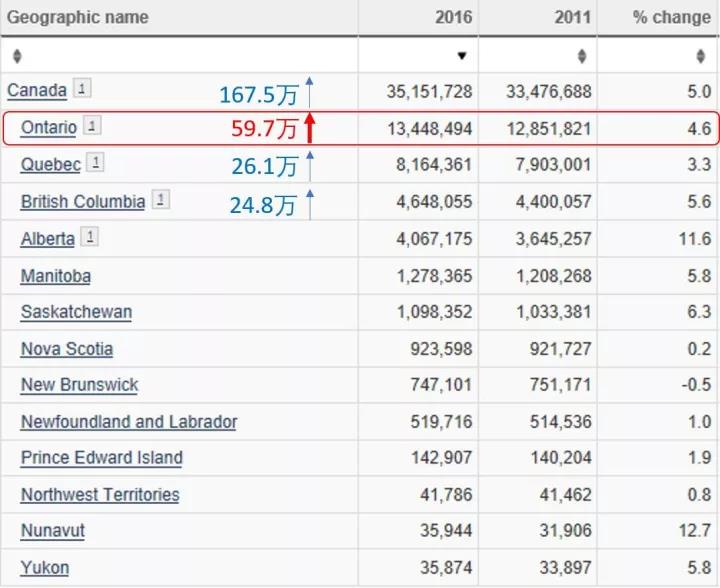Open the Alberta link
Screen dimensions: 720x588
tap(48, 239)
